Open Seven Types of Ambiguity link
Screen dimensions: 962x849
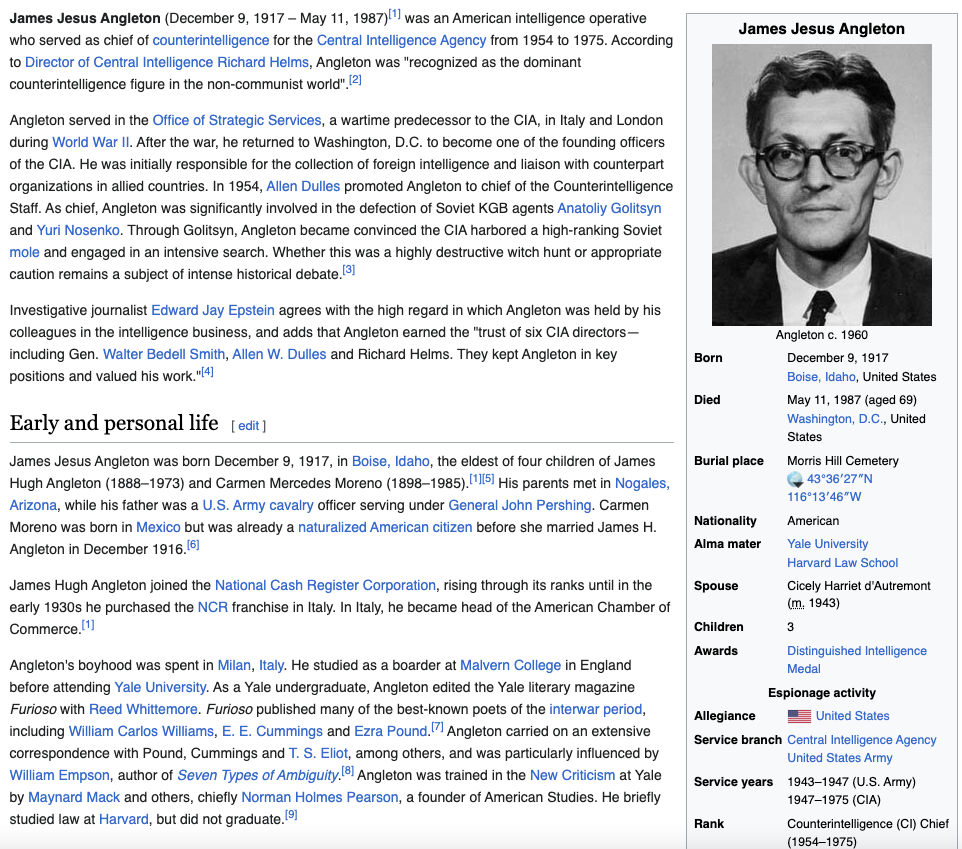258,776
